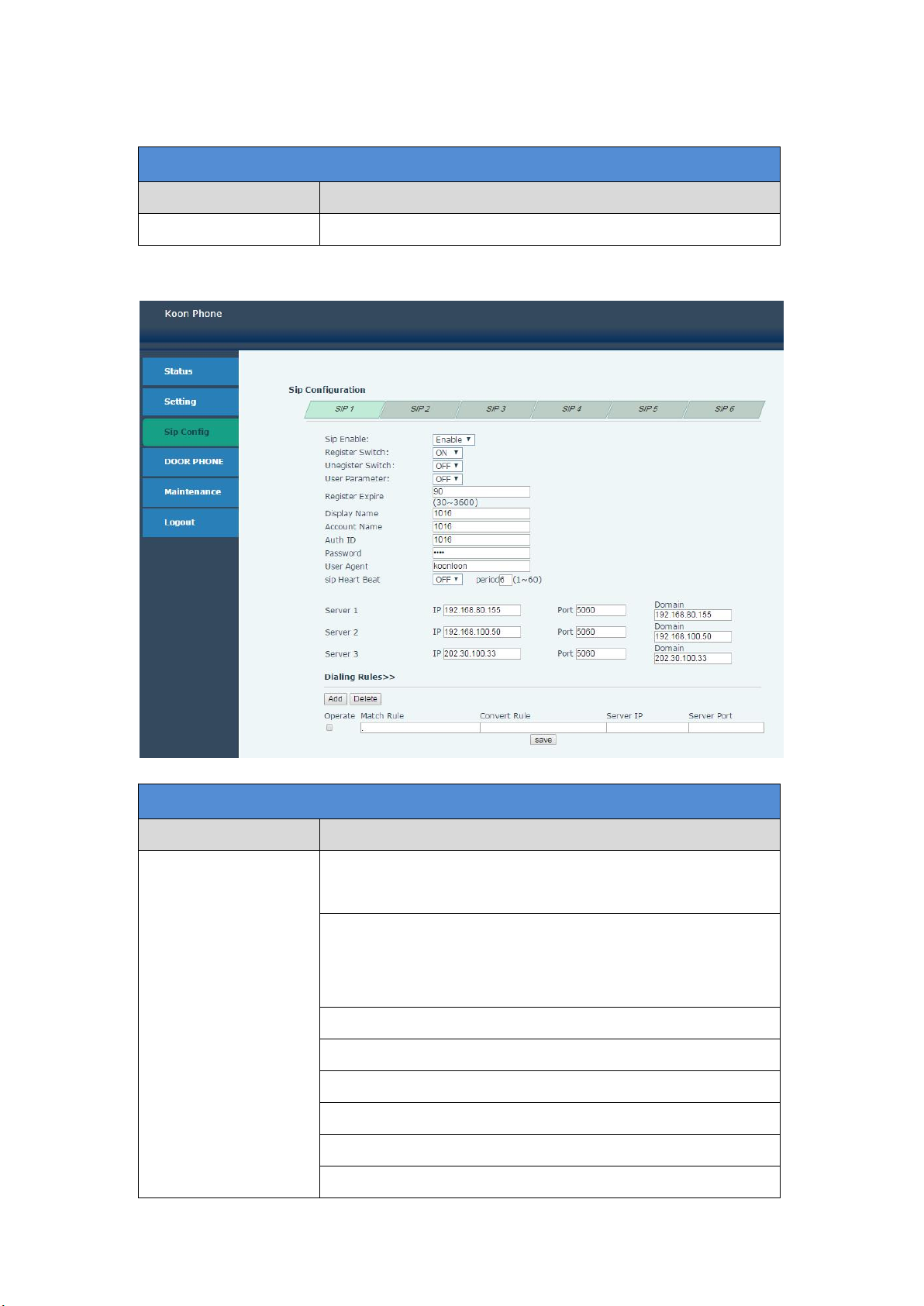Open the Sip Enable dropdown
Screen dimensions: 924x1306
click(453, 439)
